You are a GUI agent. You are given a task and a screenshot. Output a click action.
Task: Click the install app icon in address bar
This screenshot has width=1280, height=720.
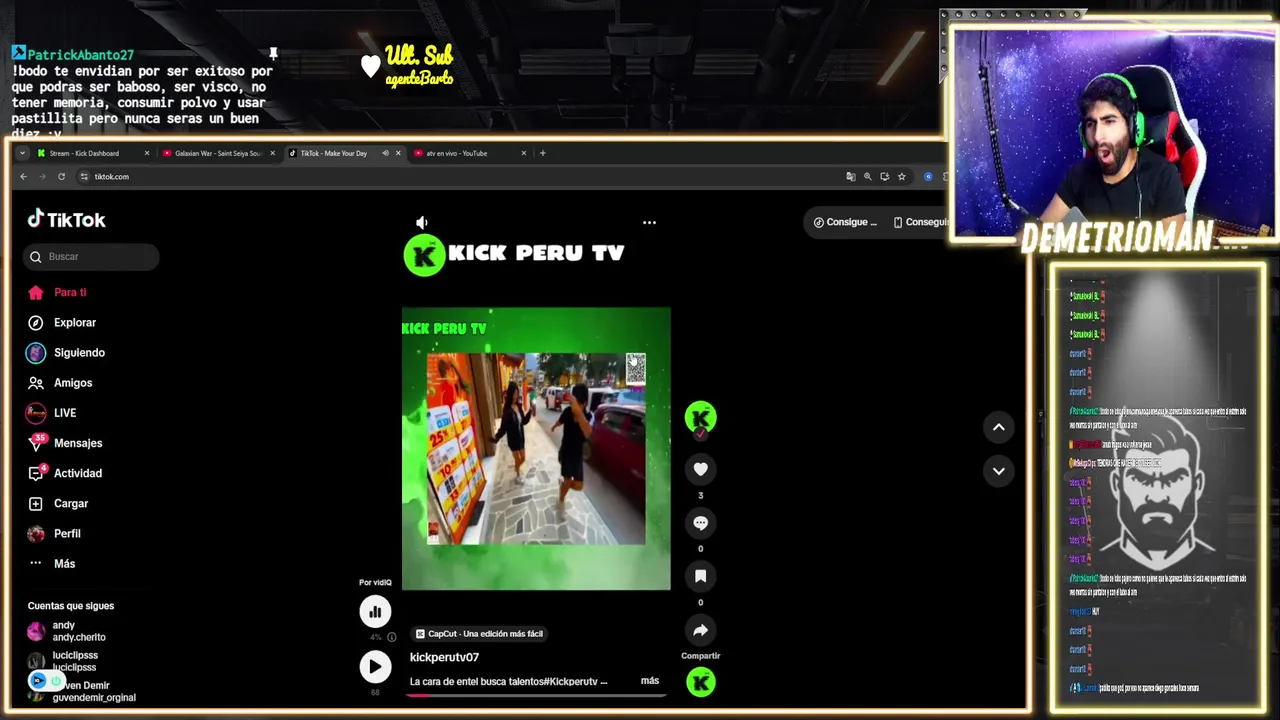pos(884,177)
